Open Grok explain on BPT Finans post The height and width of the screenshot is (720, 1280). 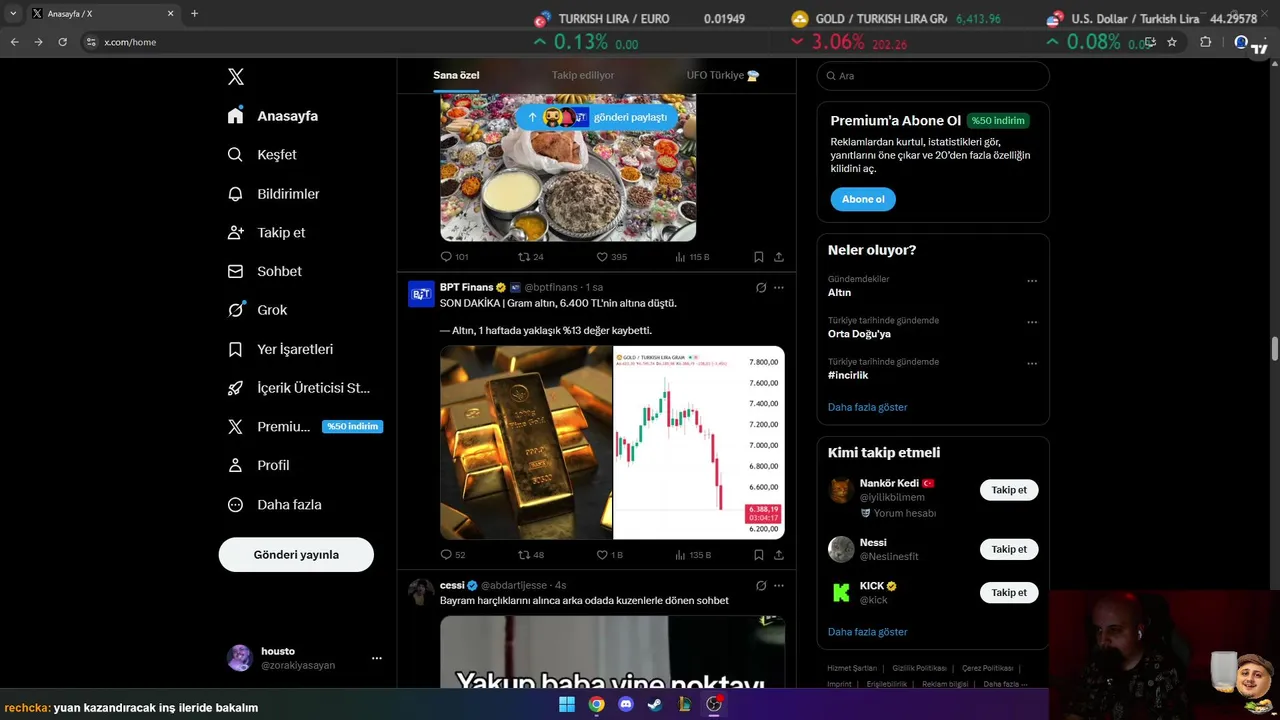[x=761, y=288]
